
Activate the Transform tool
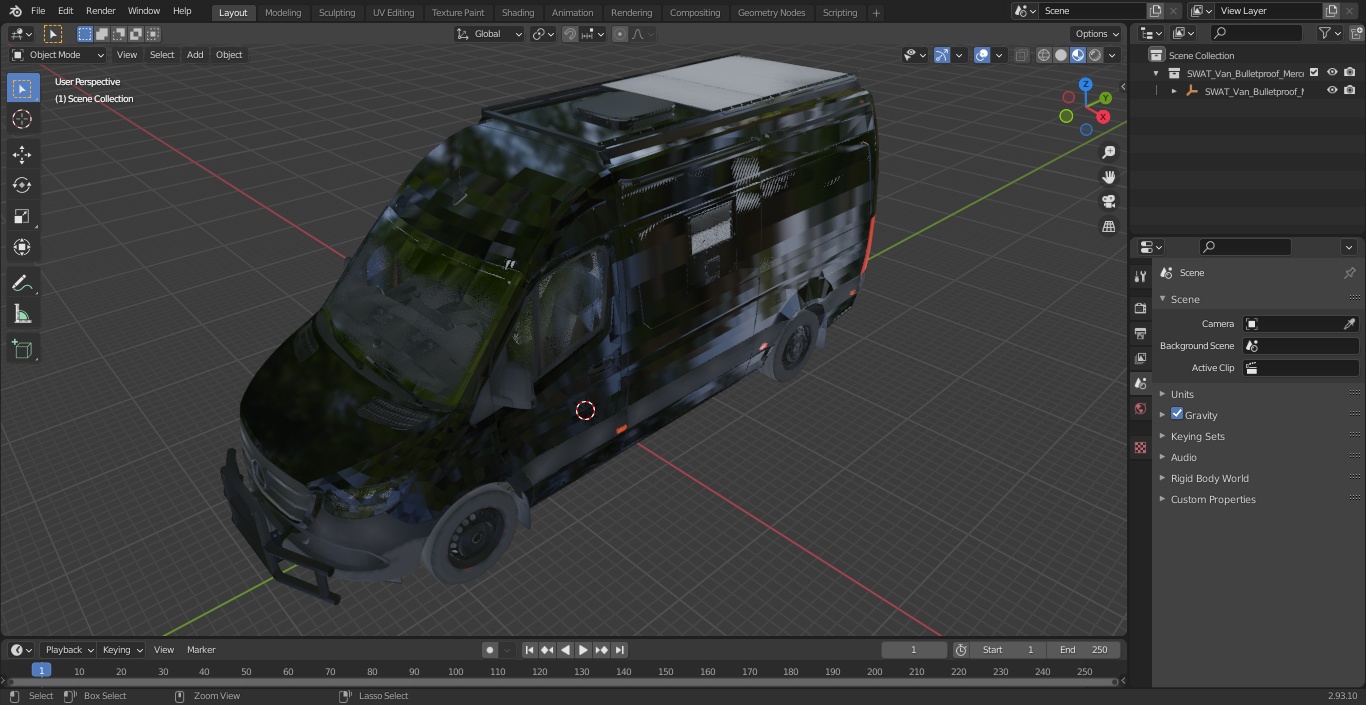pos(22,247)
